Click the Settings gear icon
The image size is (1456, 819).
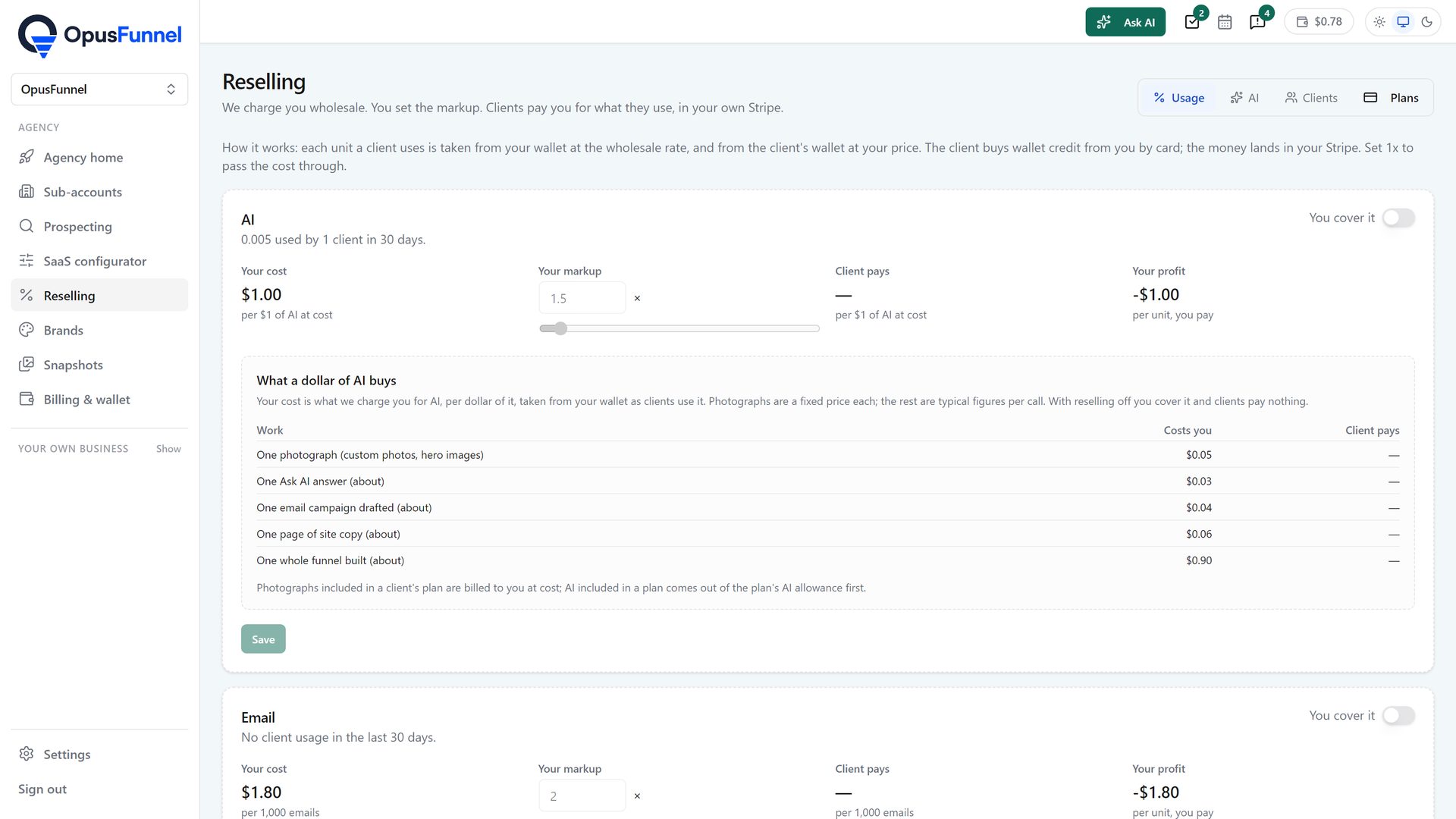[27, 754]
